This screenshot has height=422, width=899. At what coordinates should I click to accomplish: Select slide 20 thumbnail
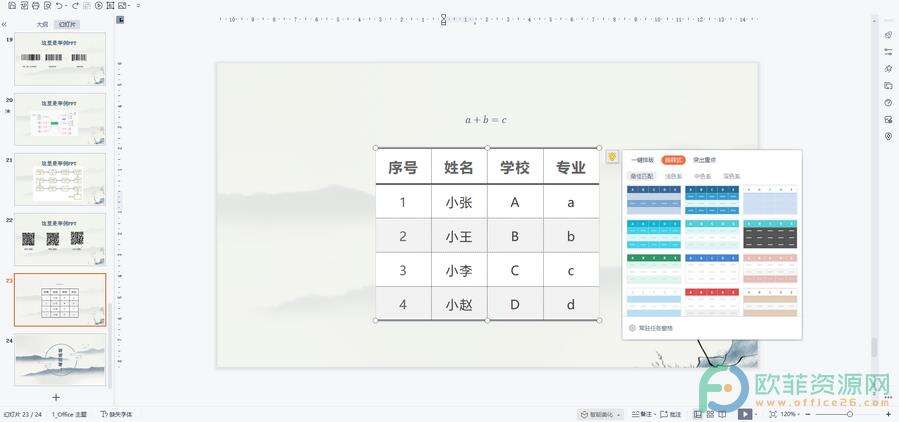pos(60,119)
